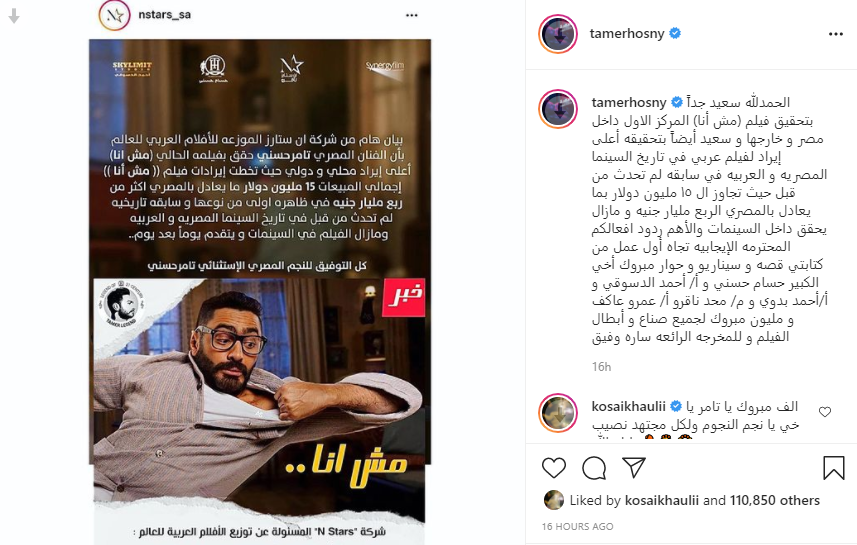Open tamerhosny profile picture in the header
The image size is (857, 545).
click(x=558, y=34)
